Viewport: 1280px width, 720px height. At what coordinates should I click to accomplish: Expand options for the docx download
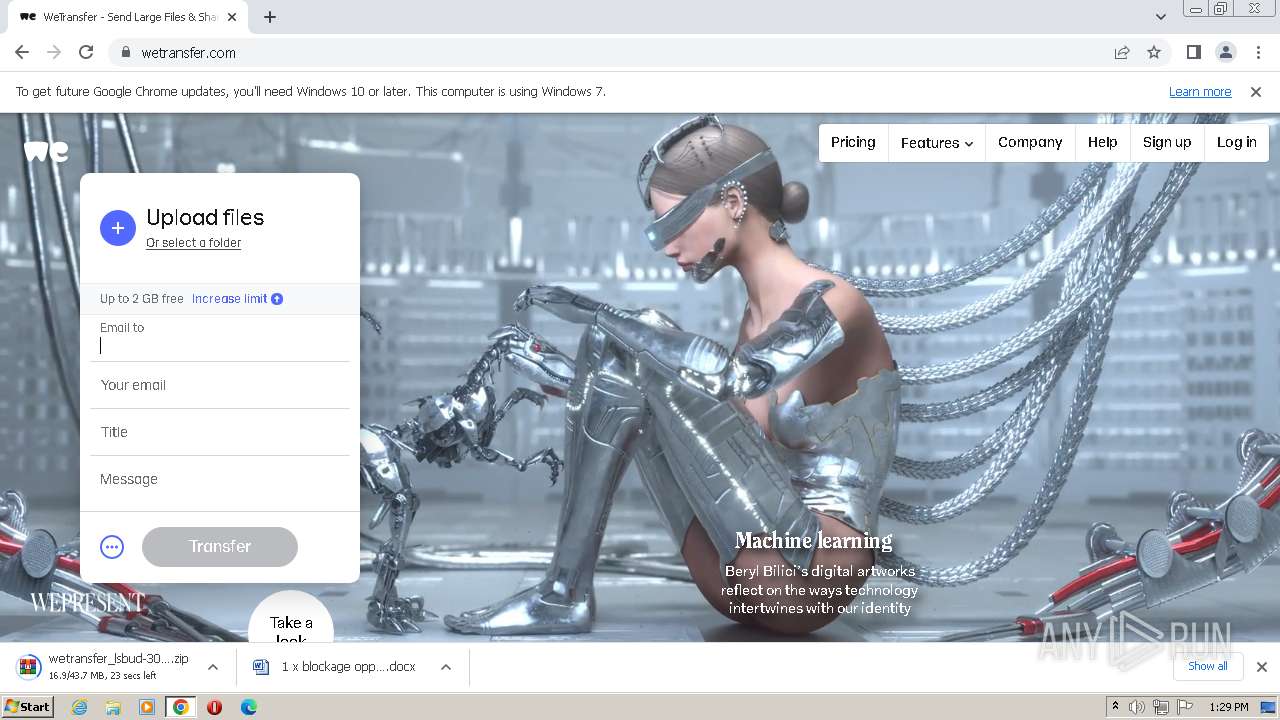[446, 667]
